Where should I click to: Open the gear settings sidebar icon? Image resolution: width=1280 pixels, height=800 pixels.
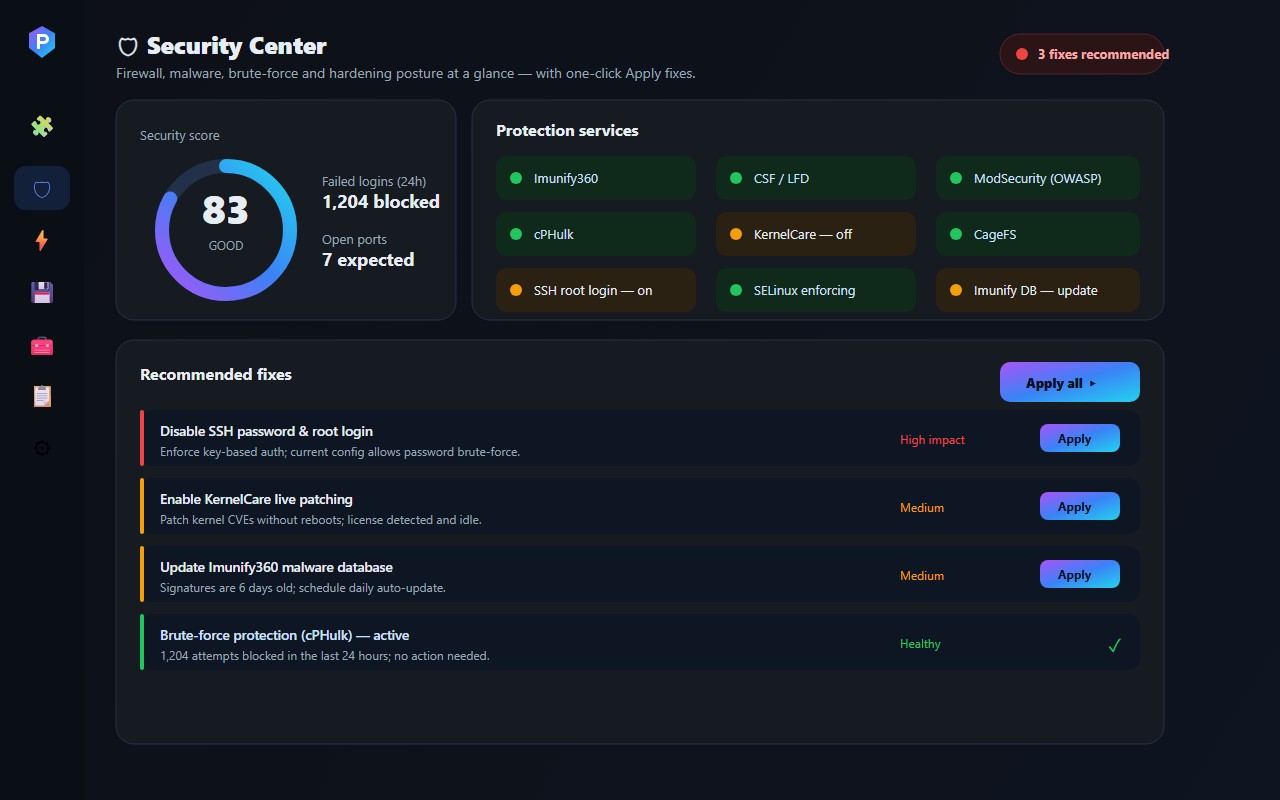[x=42, y=448]
